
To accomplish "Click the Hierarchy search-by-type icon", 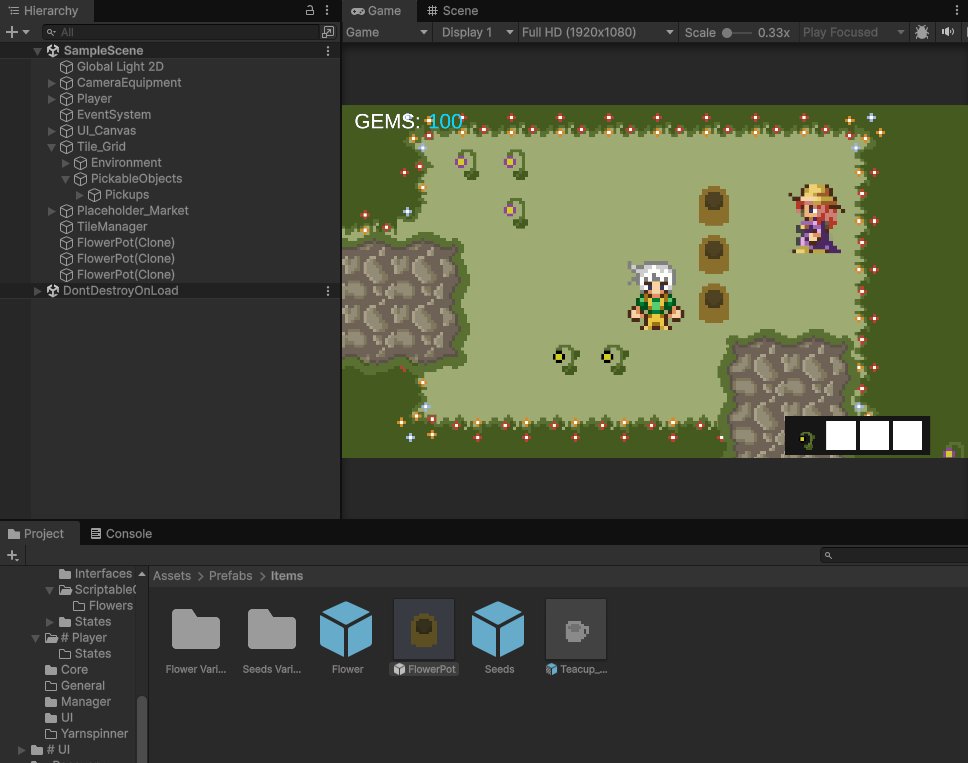I will click(x=328, y=32).
